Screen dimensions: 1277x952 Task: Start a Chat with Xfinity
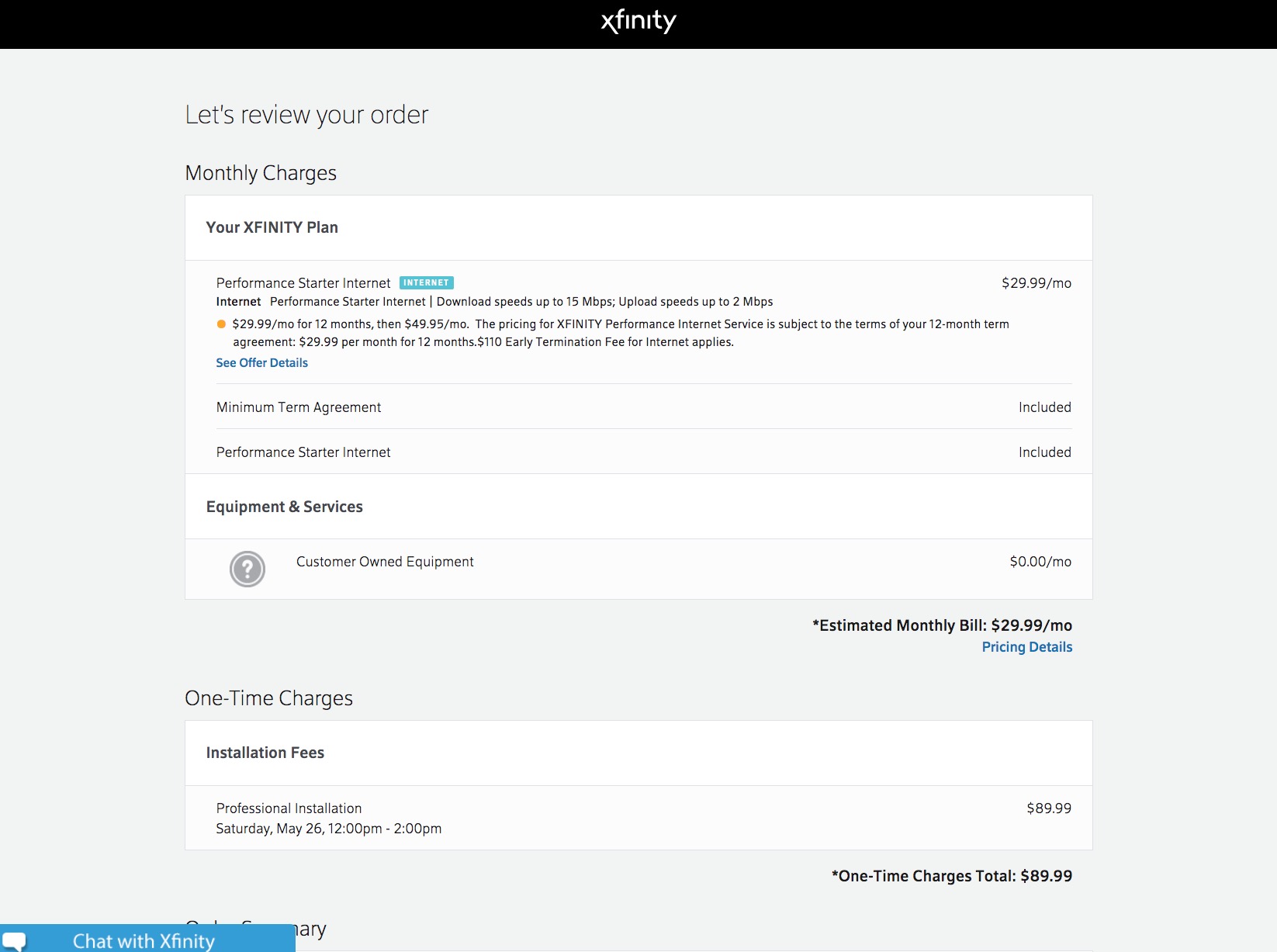(x=144, y=940)
